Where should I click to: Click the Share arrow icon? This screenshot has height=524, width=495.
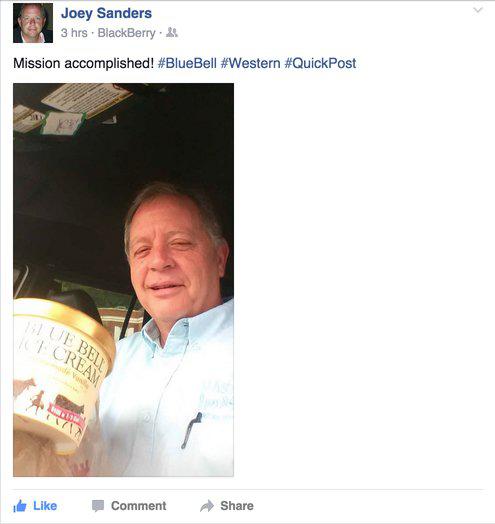pos(207,506)
